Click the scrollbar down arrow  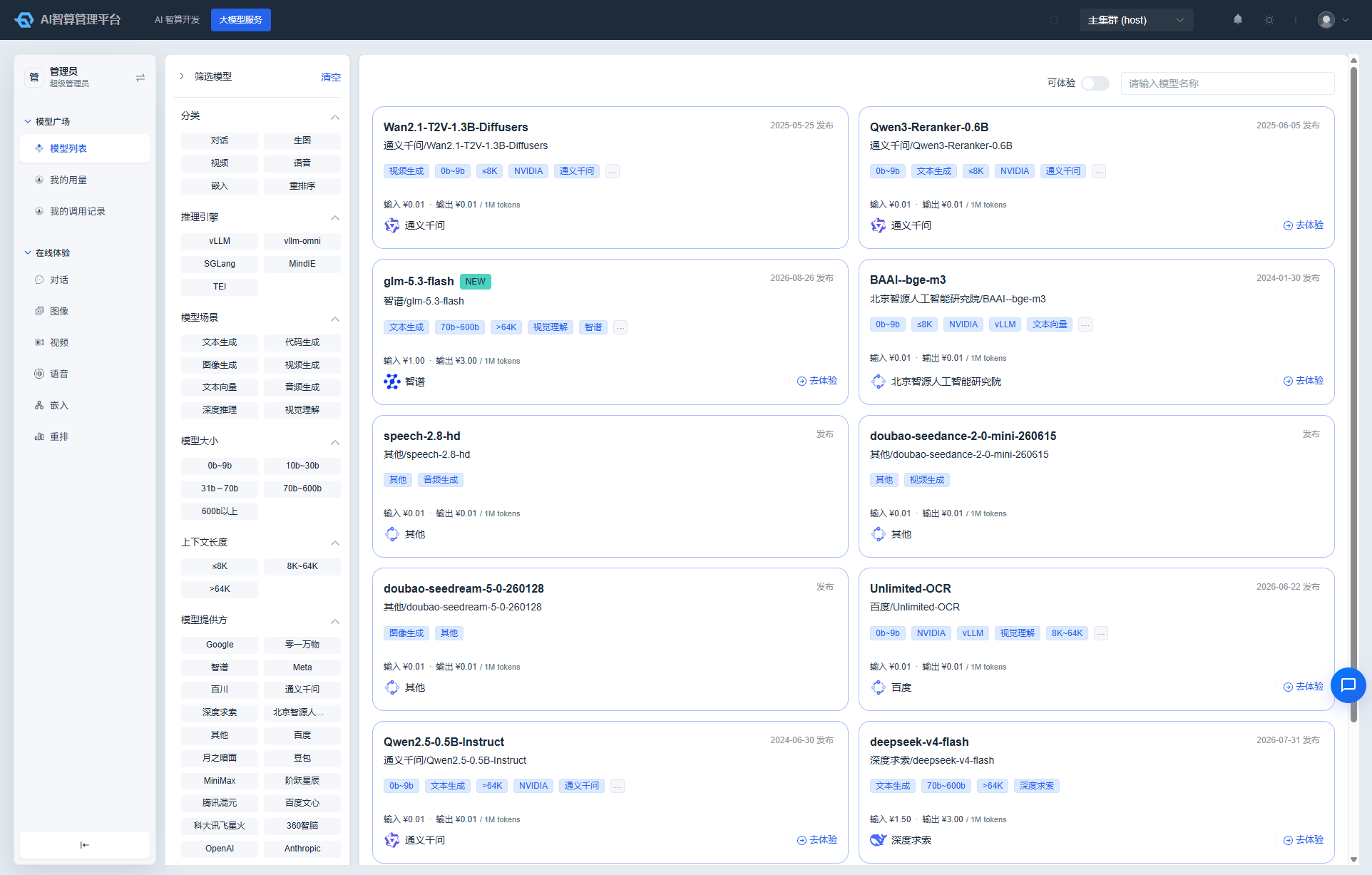pos(1353,859)
